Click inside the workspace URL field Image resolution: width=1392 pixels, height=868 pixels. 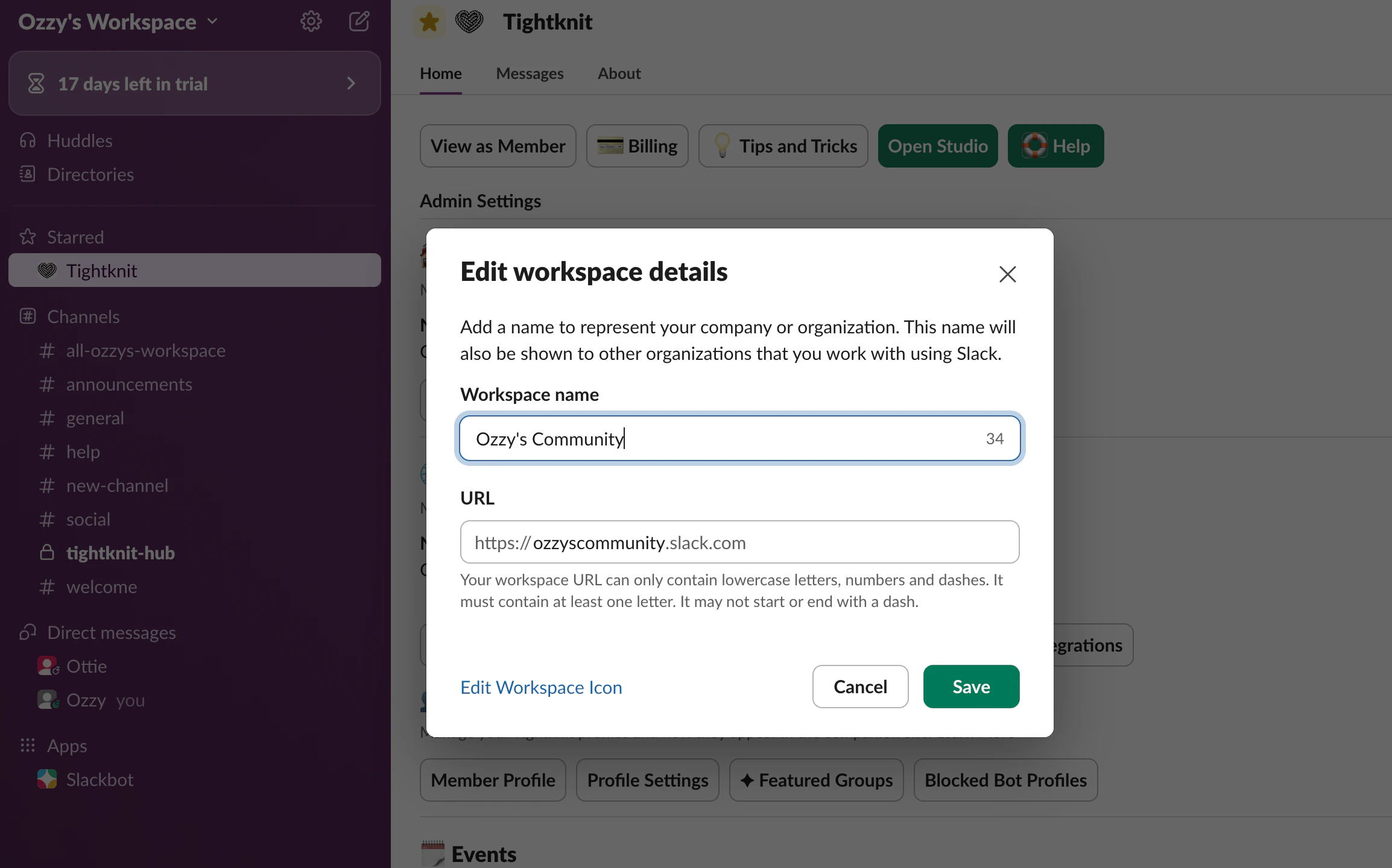click(x=739, y=542)
